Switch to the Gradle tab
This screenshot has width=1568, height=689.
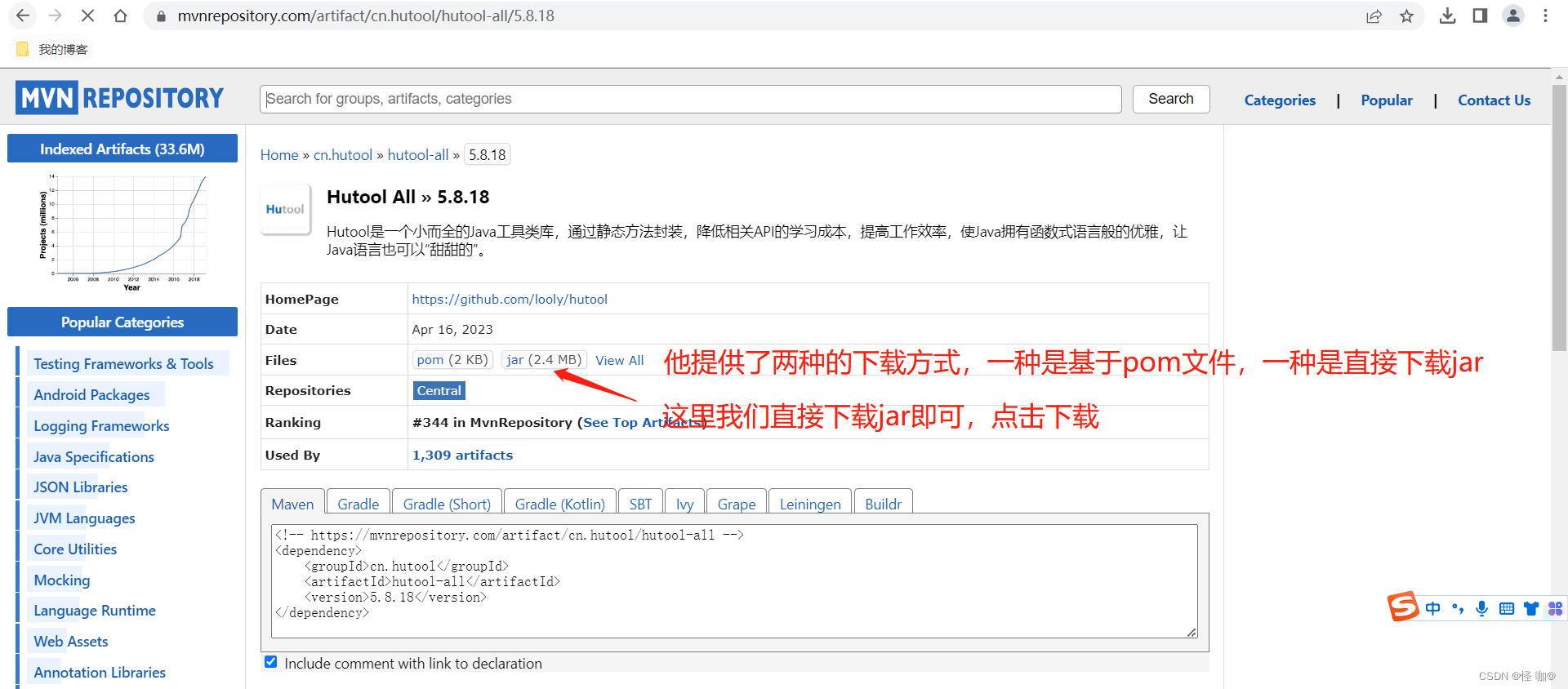tap(359, 504)
